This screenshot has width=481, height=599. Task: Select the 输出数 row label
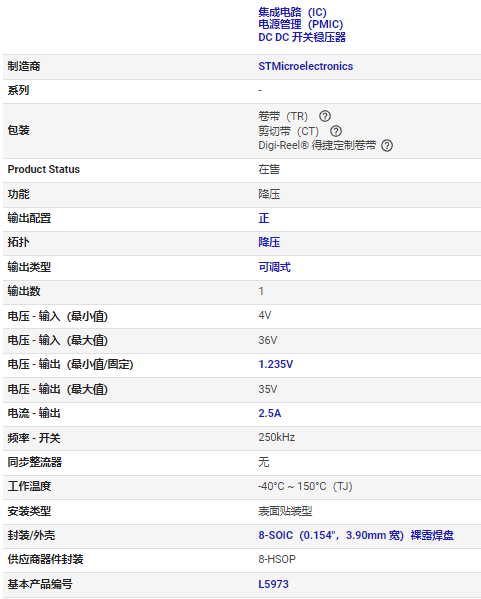click(24, 291)
